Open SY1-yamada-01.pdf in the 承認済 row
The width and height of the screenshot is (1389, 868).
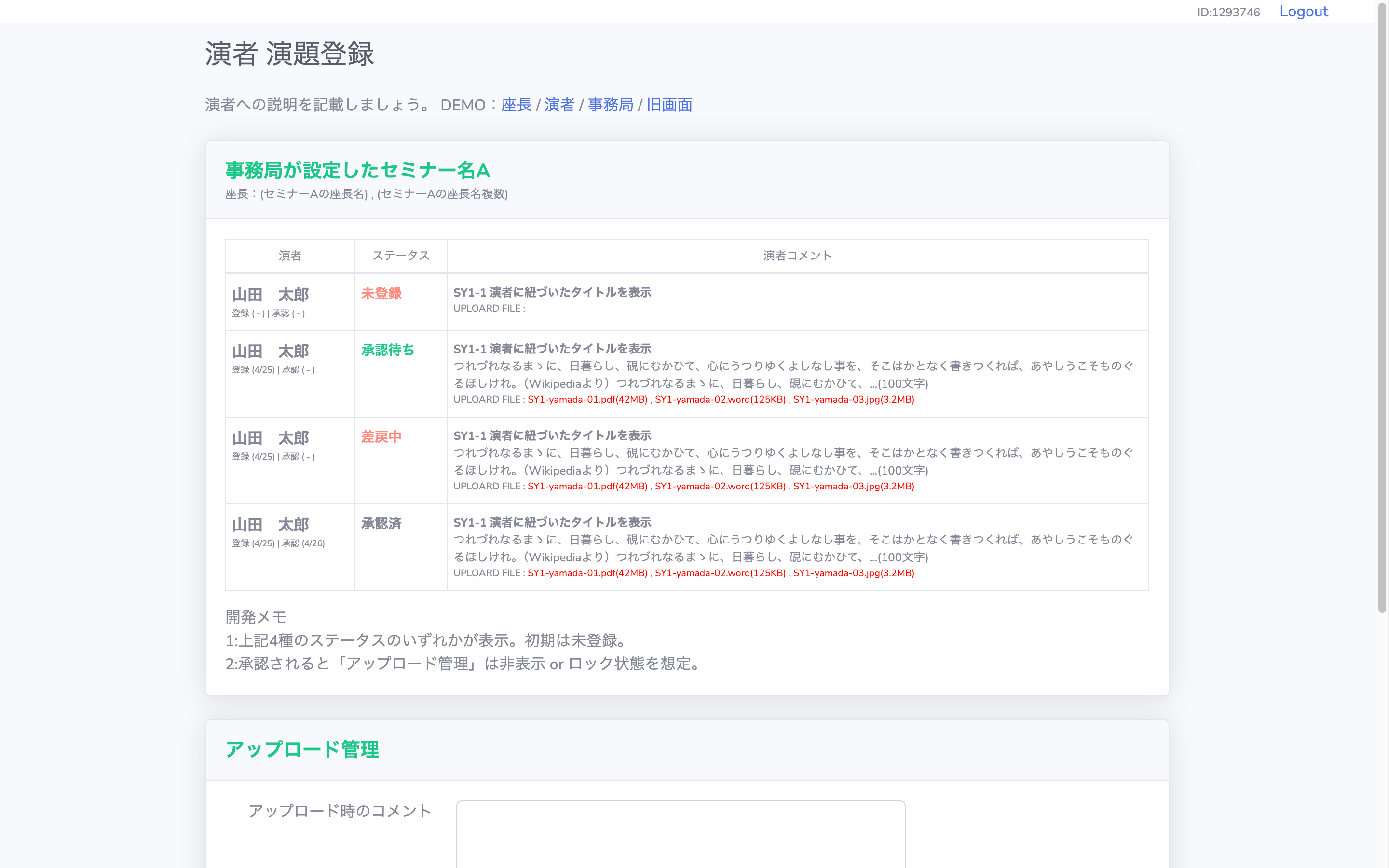pyautogui.click(x=586, y=573)
